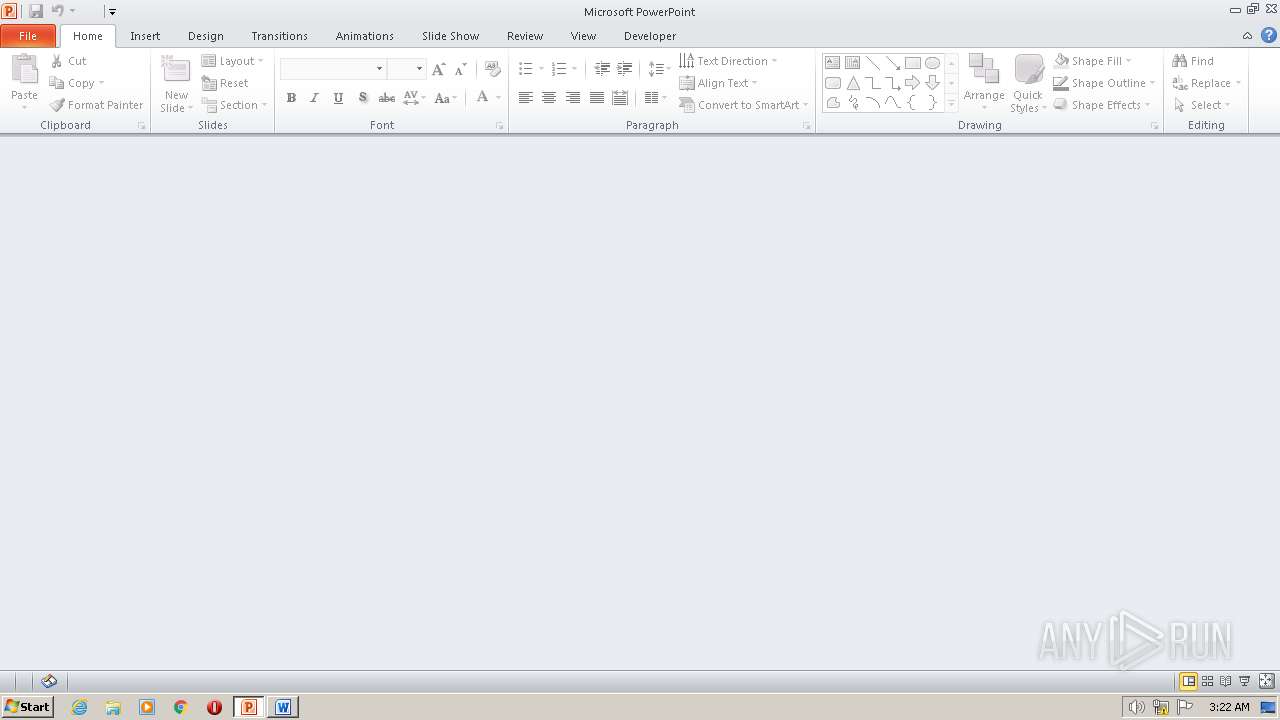Open Google Chrome from taskbar
This screenshot has height=720, width=1280.
(x=180, y=707)
